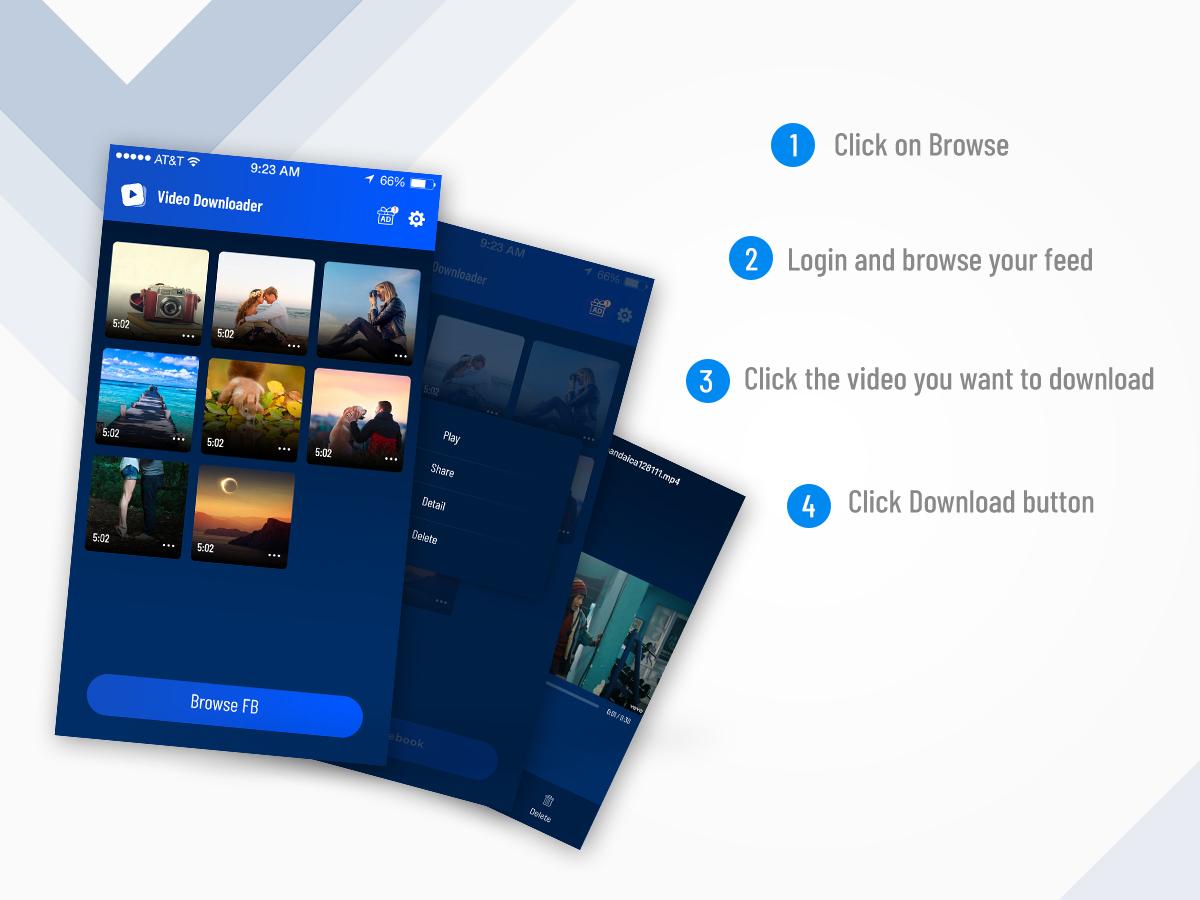Choose Delete in the context menu
The width and height of the screenshot is (1200, 900).
click(x=424, y=538)
